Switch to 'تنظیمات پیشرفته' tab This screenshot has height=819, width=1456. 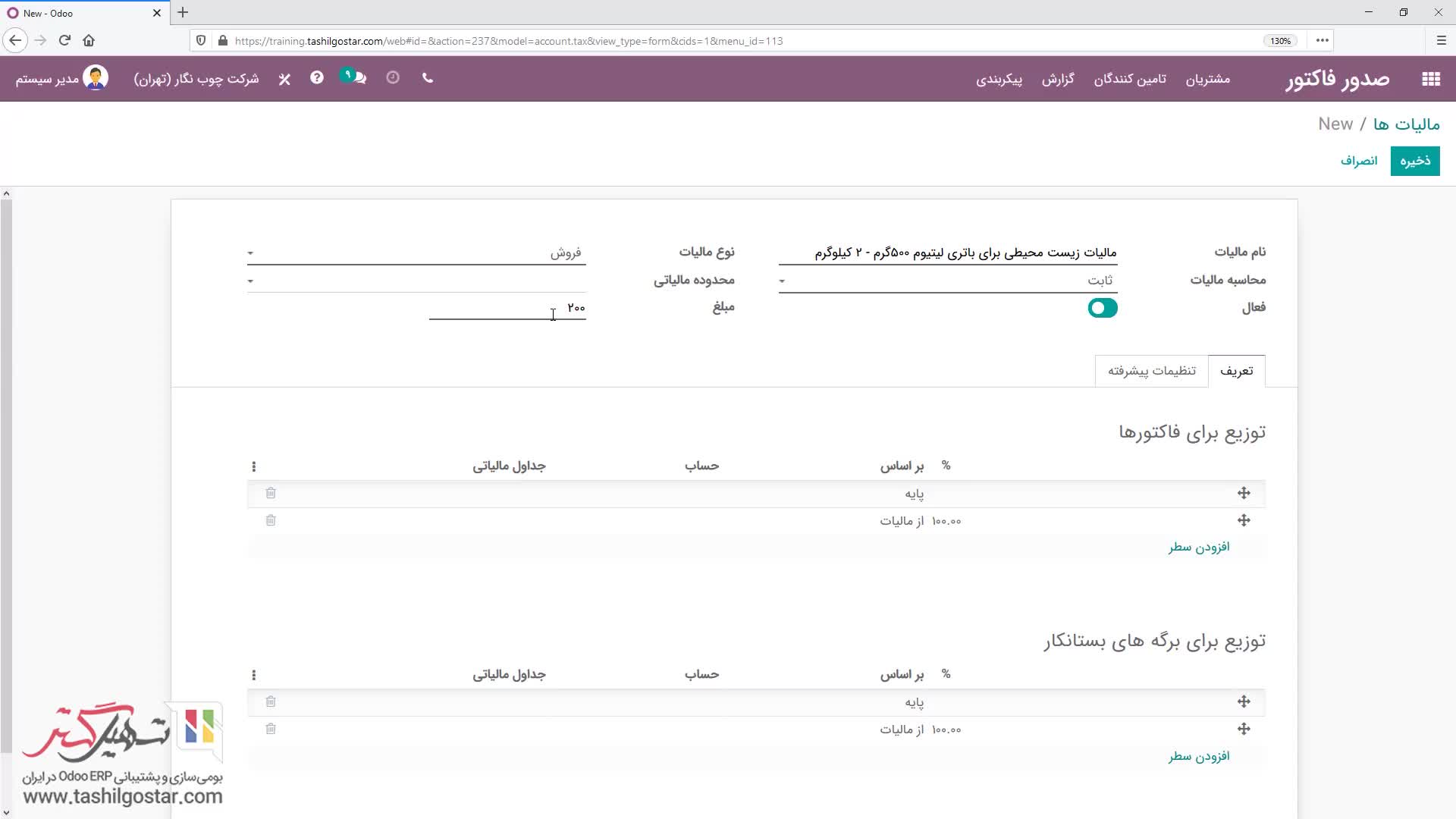(x=1151, y=371)
